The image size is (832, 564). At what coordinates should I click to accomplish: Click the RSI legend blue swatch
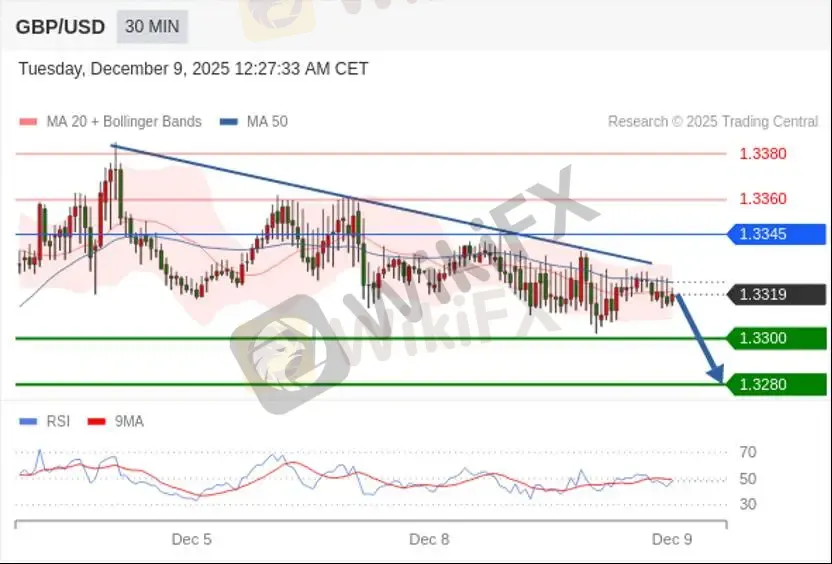click(28, 422)
